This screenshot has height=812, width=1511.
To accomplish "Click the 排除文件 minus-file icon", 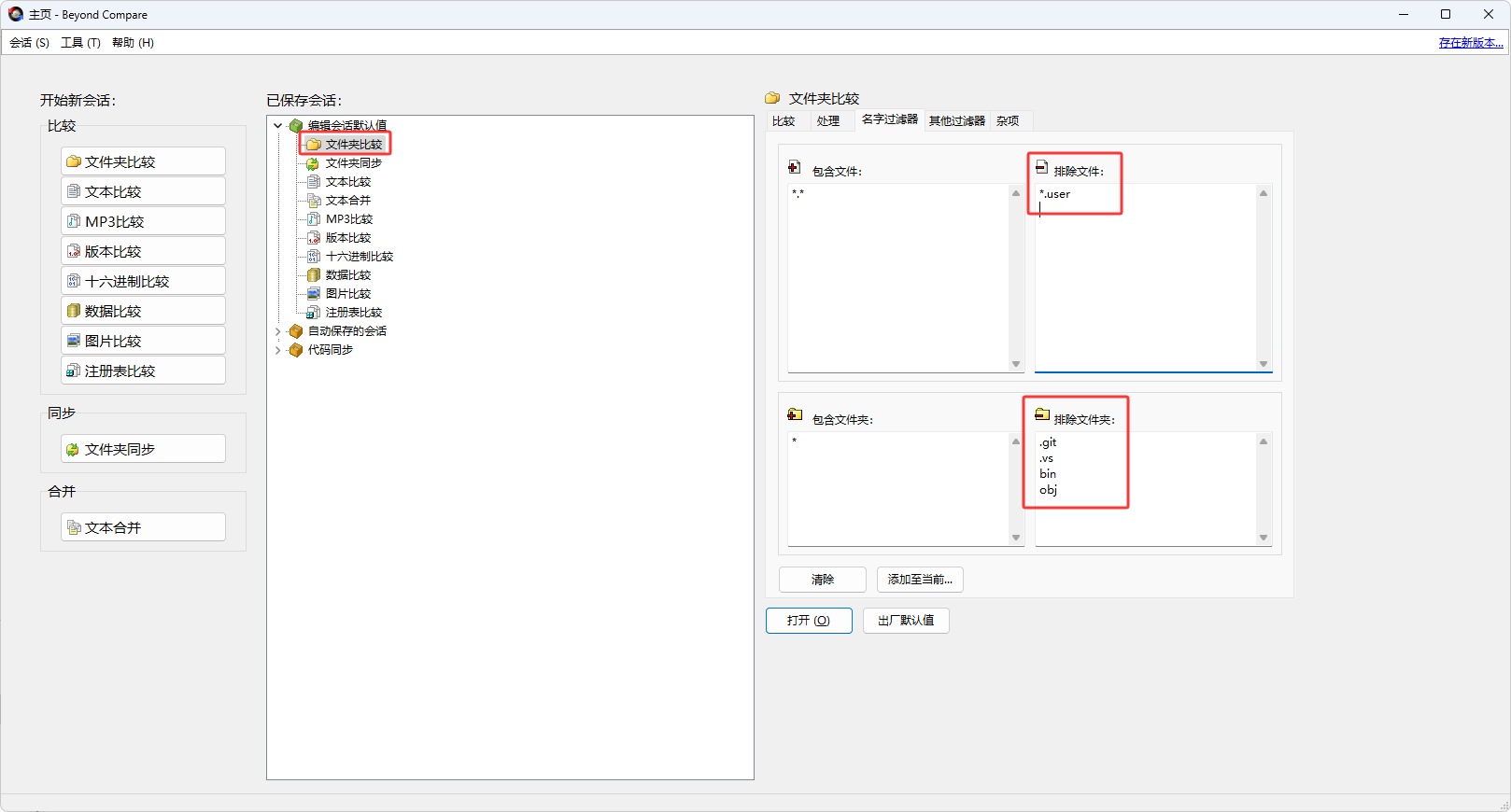I will click(1041, 167).
